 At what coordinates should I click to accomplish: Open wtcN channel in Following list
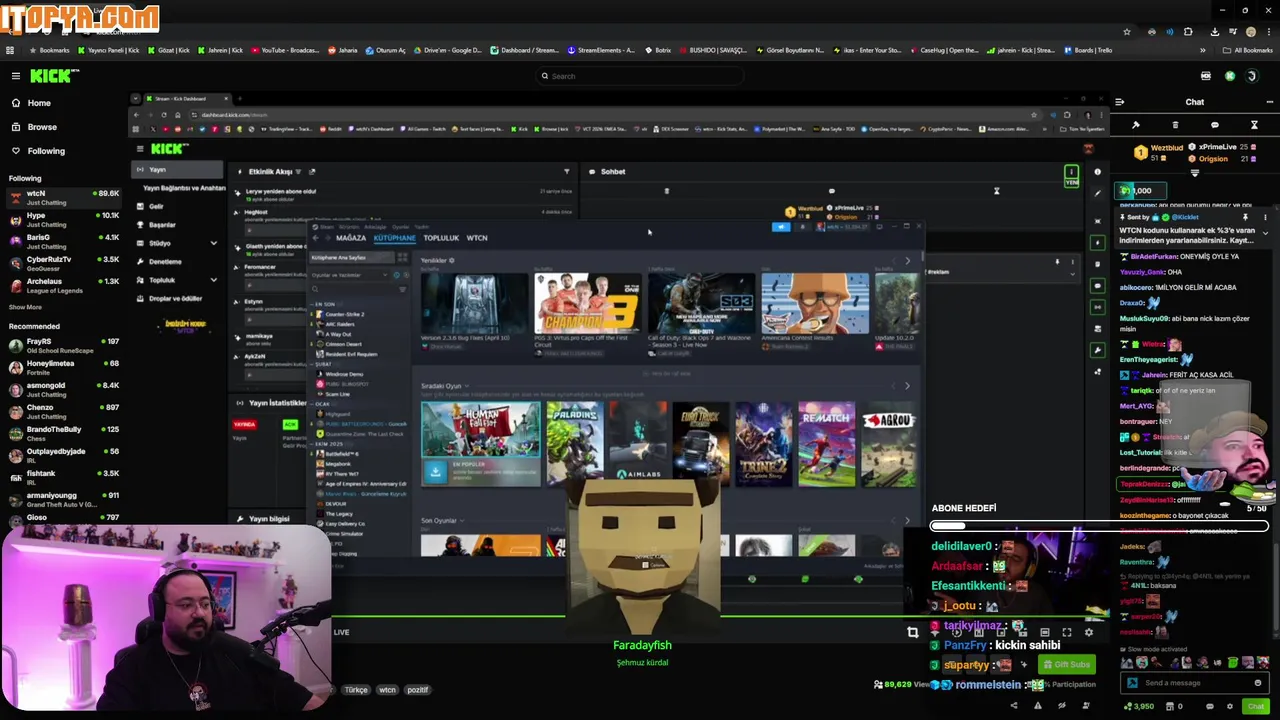point(62,198)
